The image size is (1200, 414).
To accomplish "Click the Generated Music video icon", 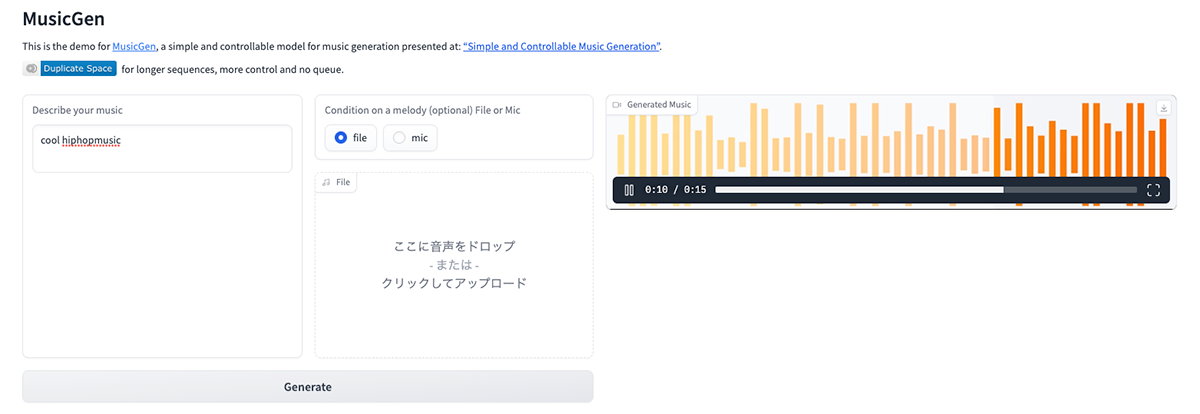I will pyautogui.click(x=617, y=105).
